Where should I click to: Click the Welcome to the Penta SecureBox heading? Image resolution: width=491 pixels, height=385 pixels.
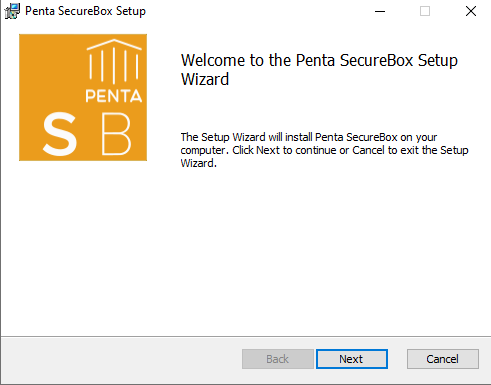(x=319, y=70)
